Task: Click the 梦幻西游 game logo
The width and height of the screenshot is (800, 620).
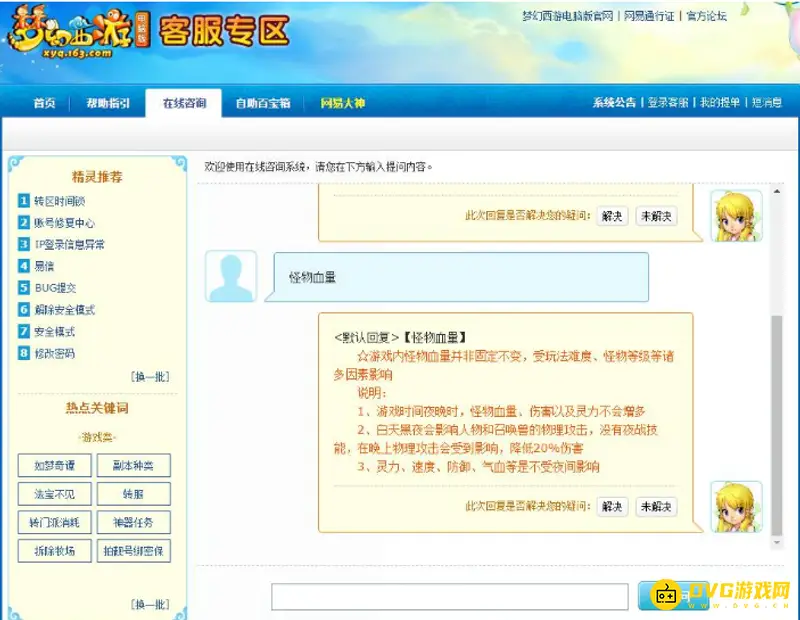Action: click(x=79, y=33)
